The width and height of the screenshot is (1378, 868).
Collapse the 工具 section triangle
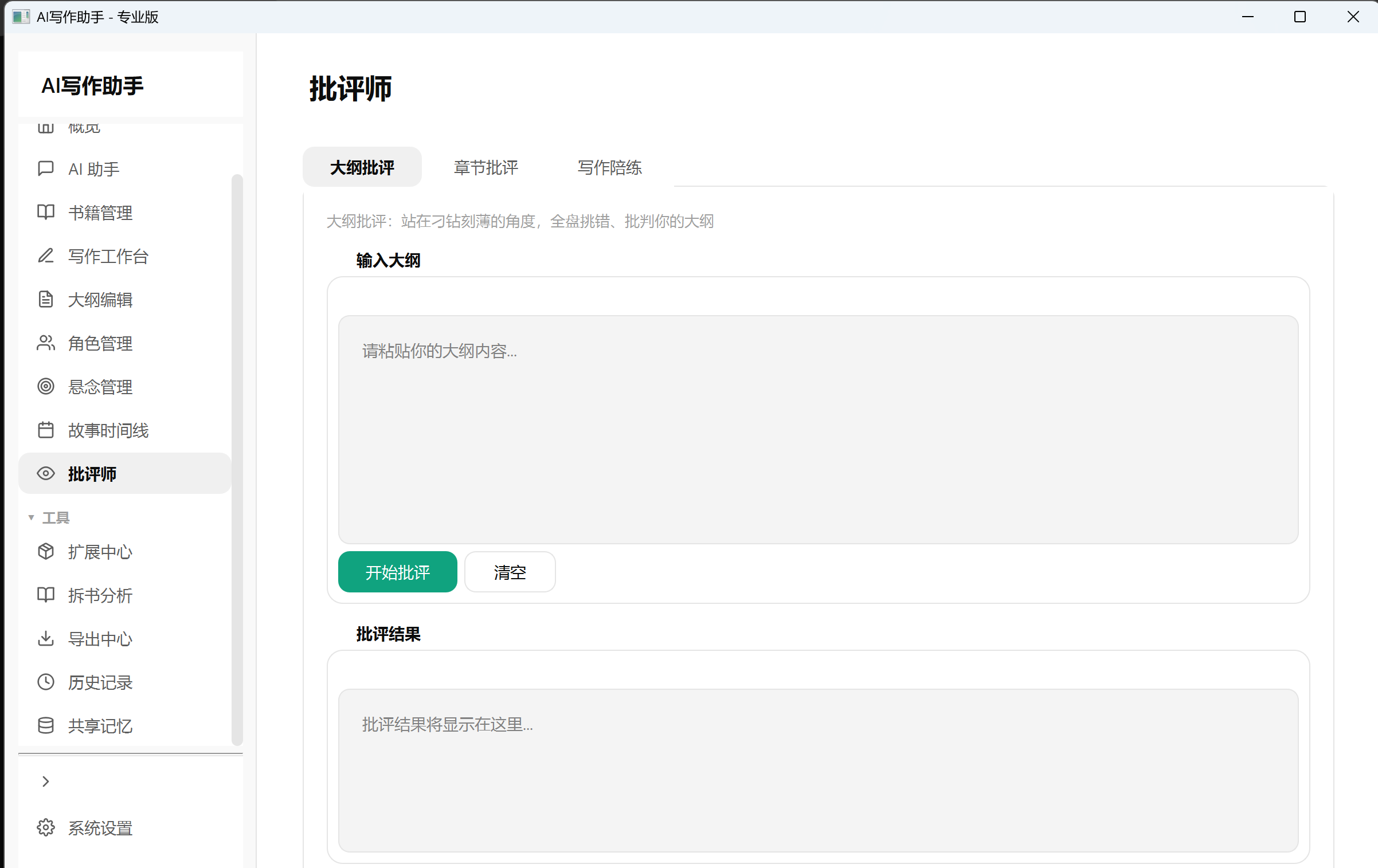[x=31, y=517]
